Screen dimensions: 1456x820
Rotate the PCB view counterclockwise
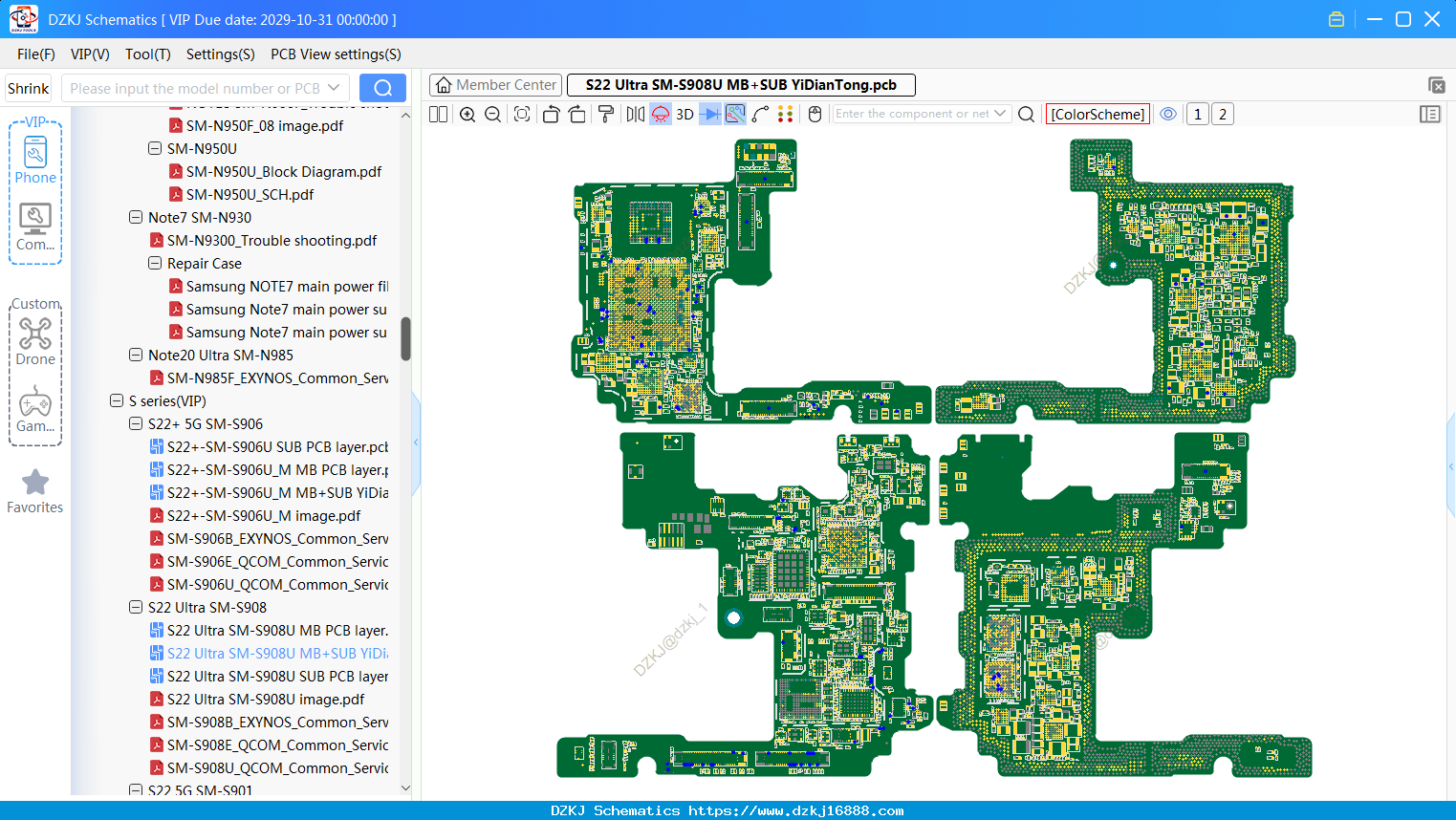click(551, 114)
